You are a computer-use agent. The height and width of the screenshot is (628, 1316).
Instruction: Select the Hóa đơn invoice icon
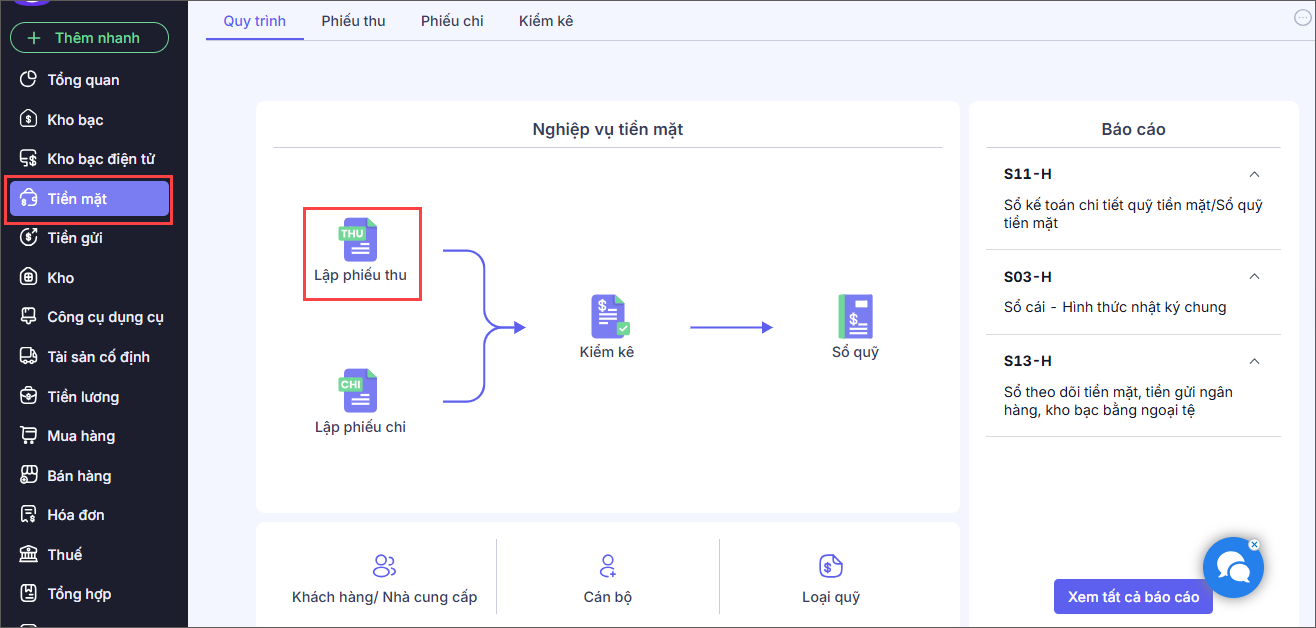29,515
